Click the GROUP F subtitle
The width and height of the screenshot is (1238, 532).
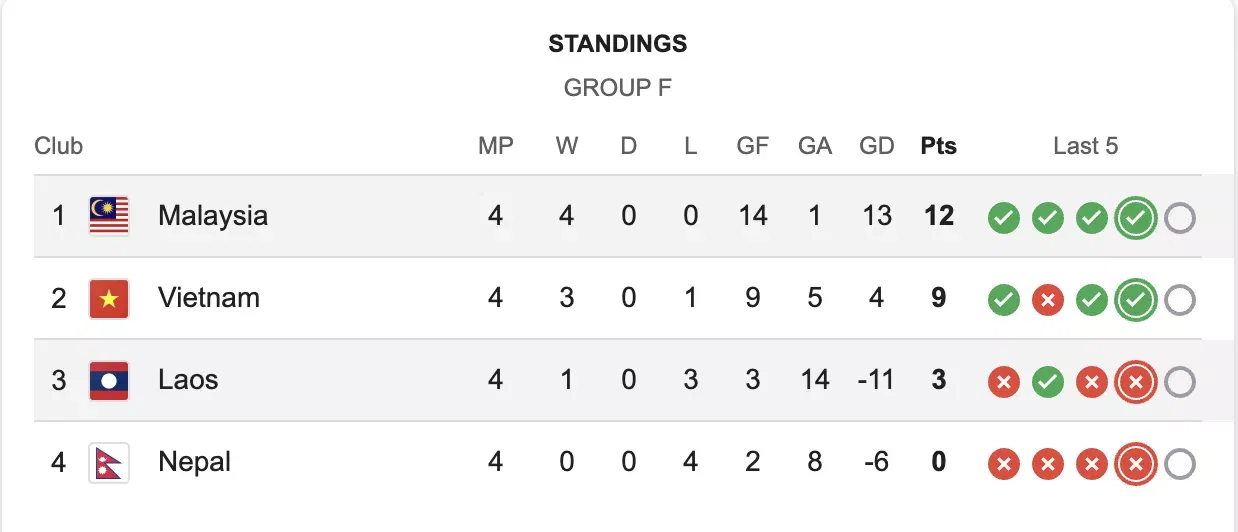coord(618,88)
